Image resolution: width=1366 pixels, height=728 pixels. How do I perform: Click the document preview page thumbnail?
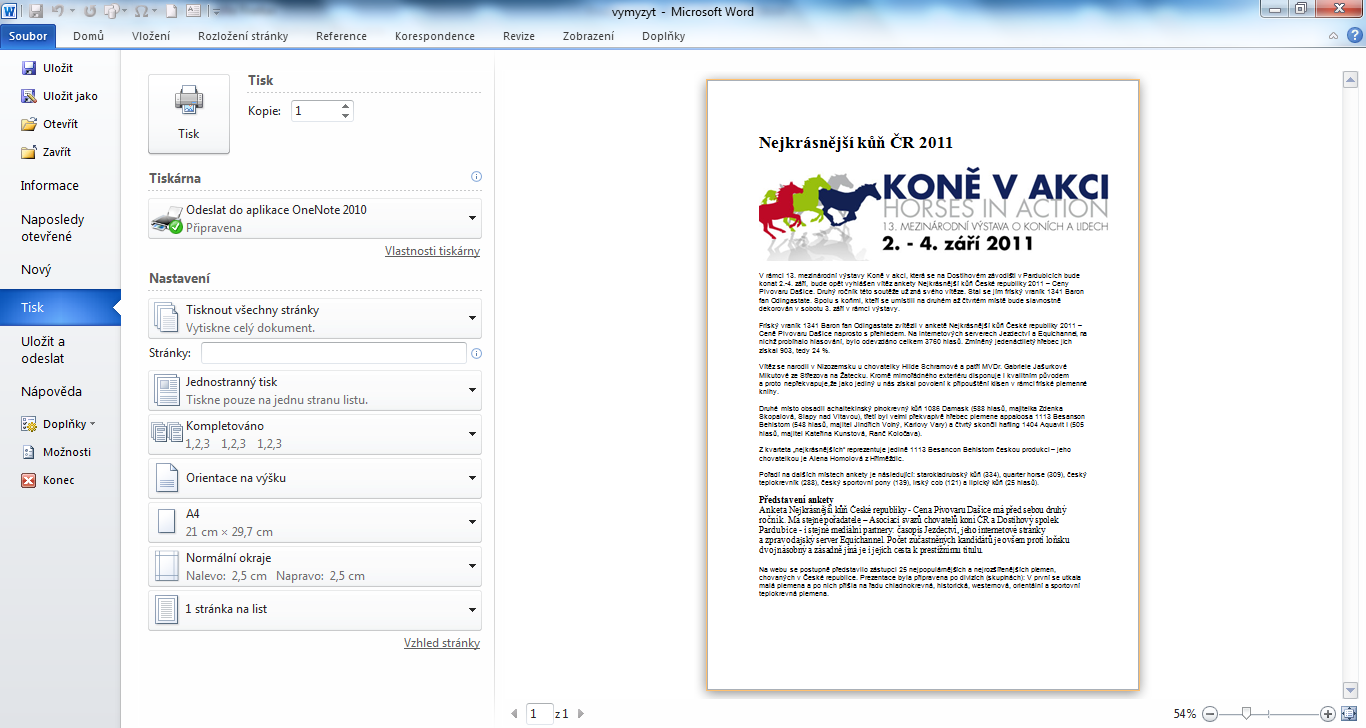click(x=923, y=385)
